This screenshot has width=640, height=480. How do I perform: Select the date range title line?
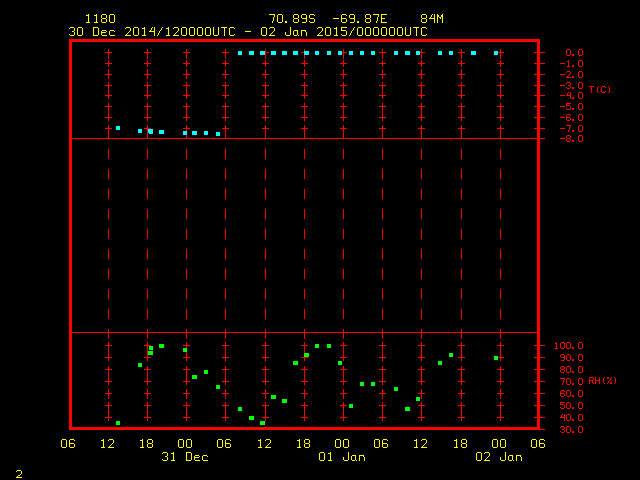[247, 31]
